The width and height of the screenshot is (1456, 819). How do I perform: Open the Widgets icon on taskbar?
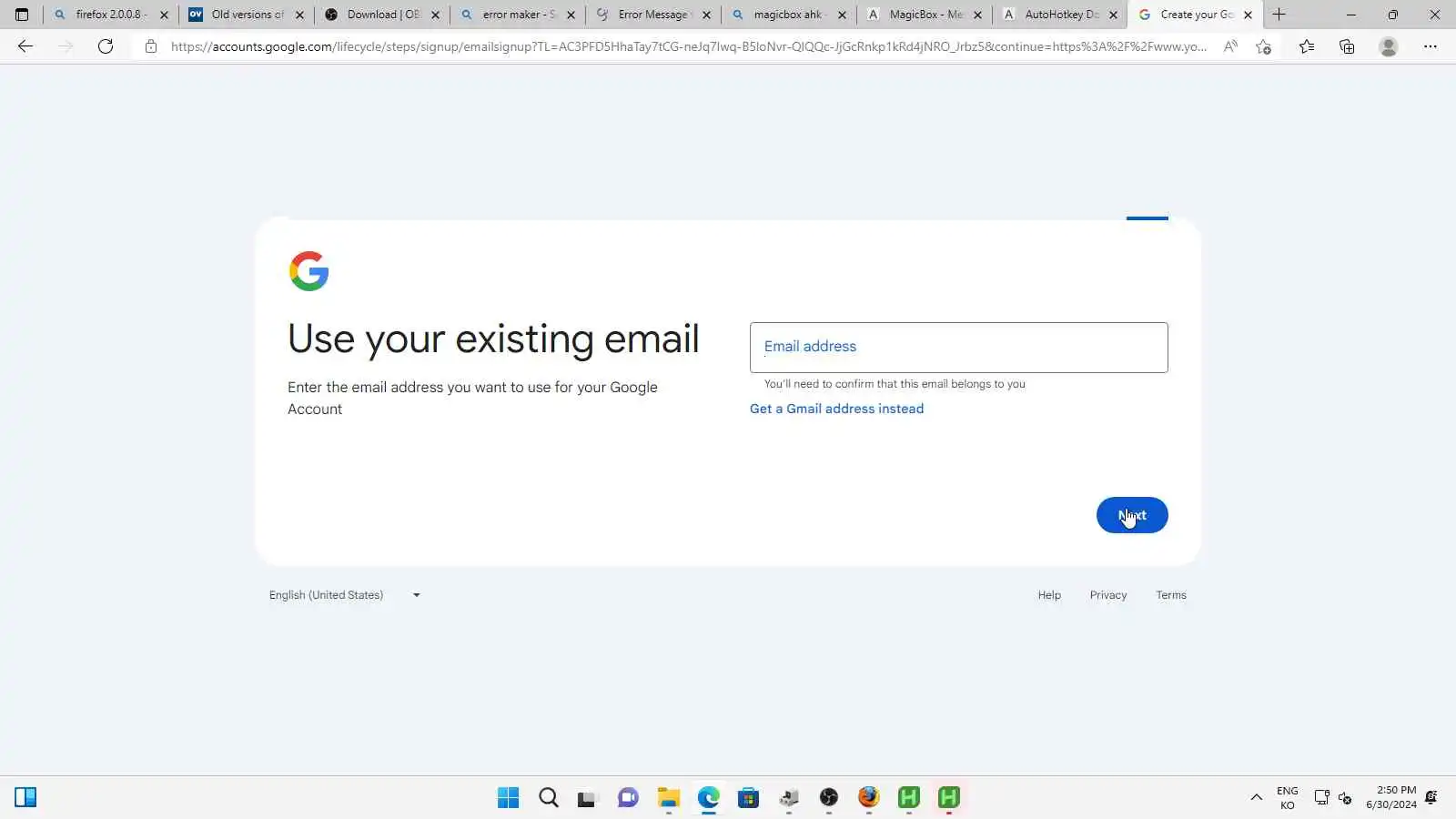click(25, 798)
